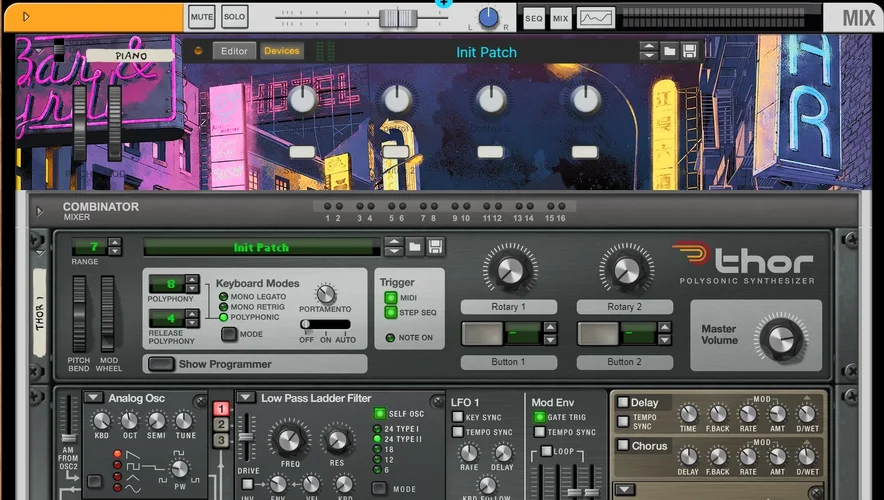The height and width of the screenshot is (500, 884).
Task: Toggle LFO 1 Key Sync
Action: click(457, 417)
